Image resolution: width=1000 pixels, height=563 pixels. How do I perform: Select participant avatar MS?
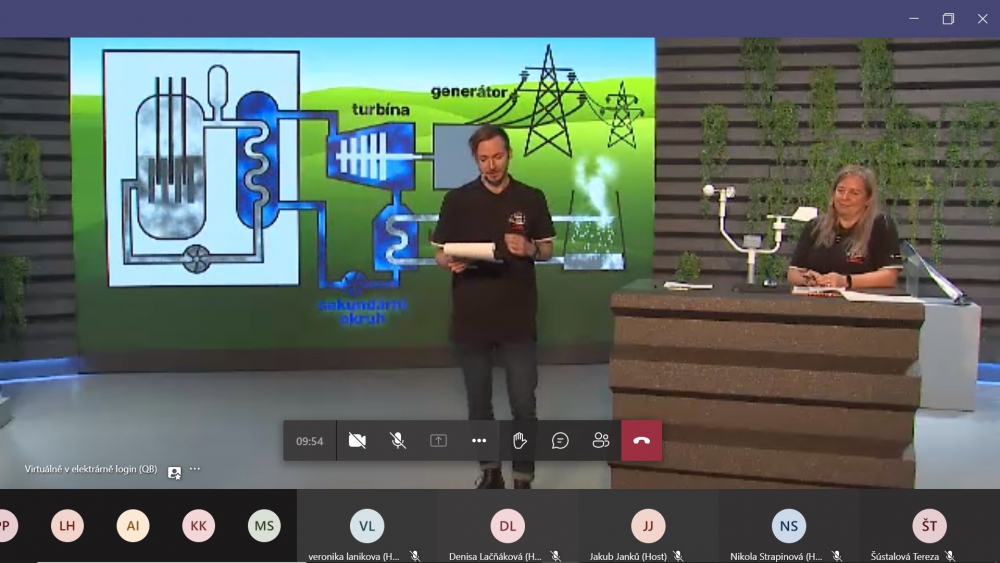coord(264,526)
